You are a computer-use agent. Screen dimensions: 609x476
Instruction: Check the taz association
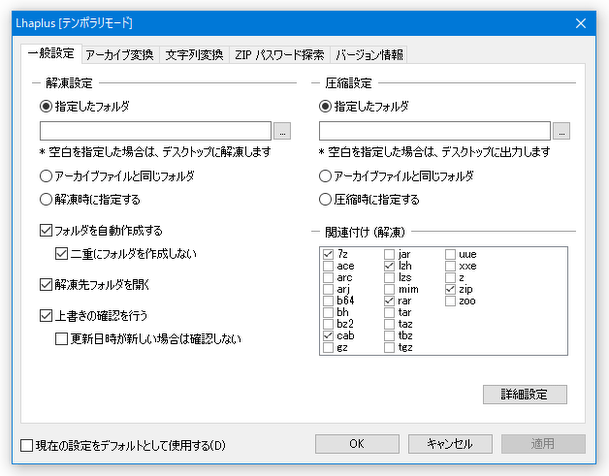tap(389, 324)
